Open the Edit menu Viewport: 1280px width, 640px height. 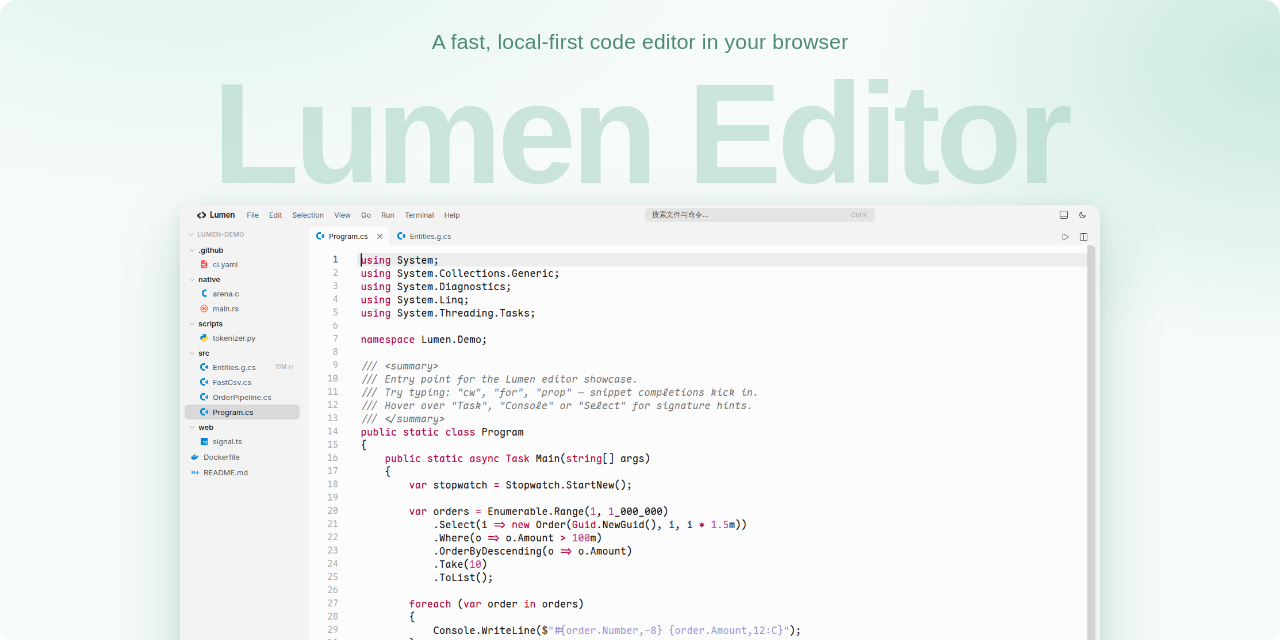275,215
